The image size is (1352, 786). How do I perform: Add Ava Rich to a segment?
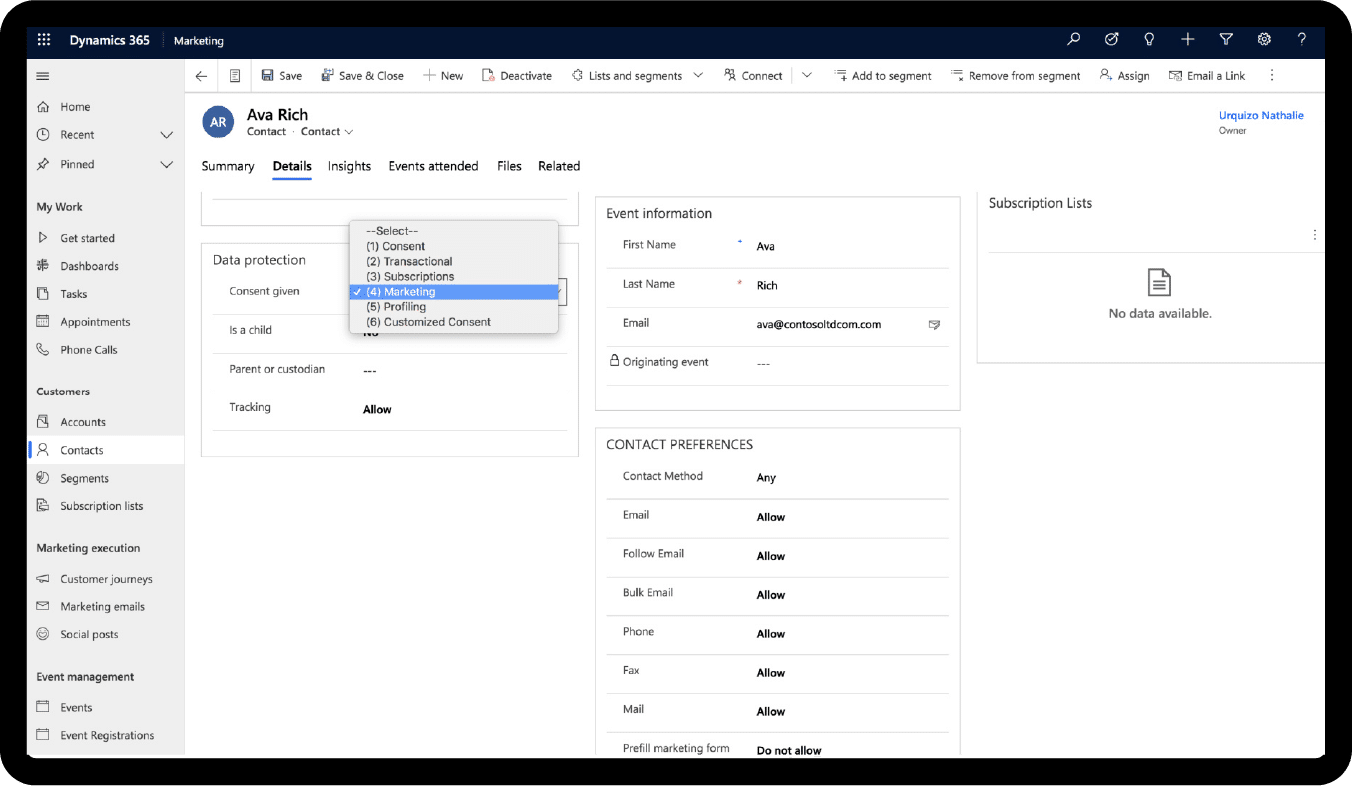click(x=883, y=75)
